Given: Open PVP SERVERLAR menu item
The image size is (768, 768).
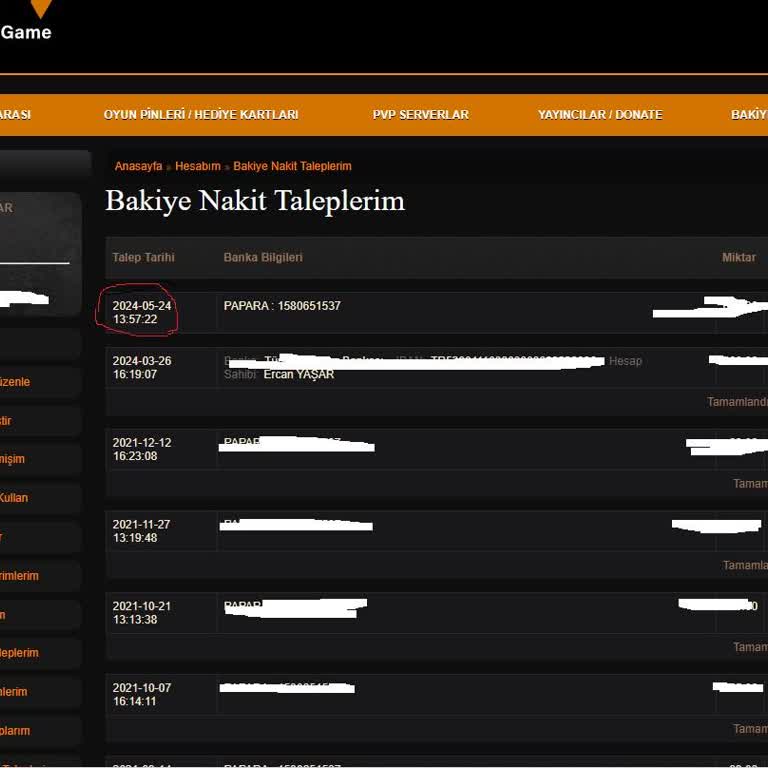Looking at the screenshot, I should [421, 115].
